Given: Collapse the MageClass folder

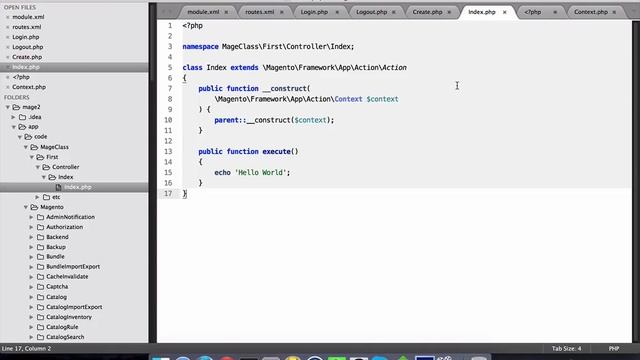Looking at the screenshot, I should pos(26,147).
